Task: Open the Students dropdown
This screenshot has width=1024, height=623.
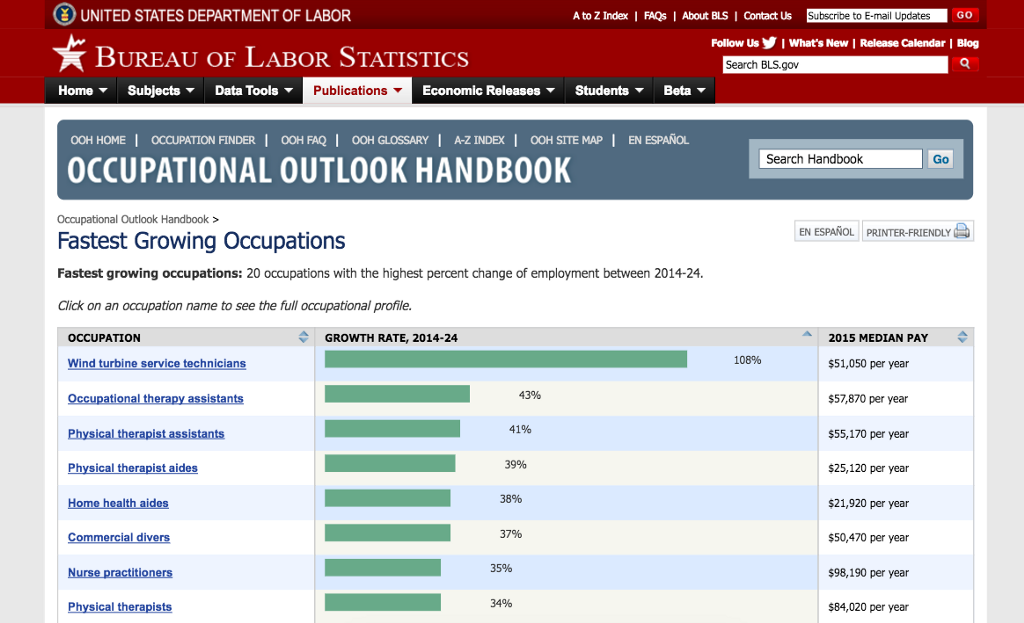Action: click(609, 91)
